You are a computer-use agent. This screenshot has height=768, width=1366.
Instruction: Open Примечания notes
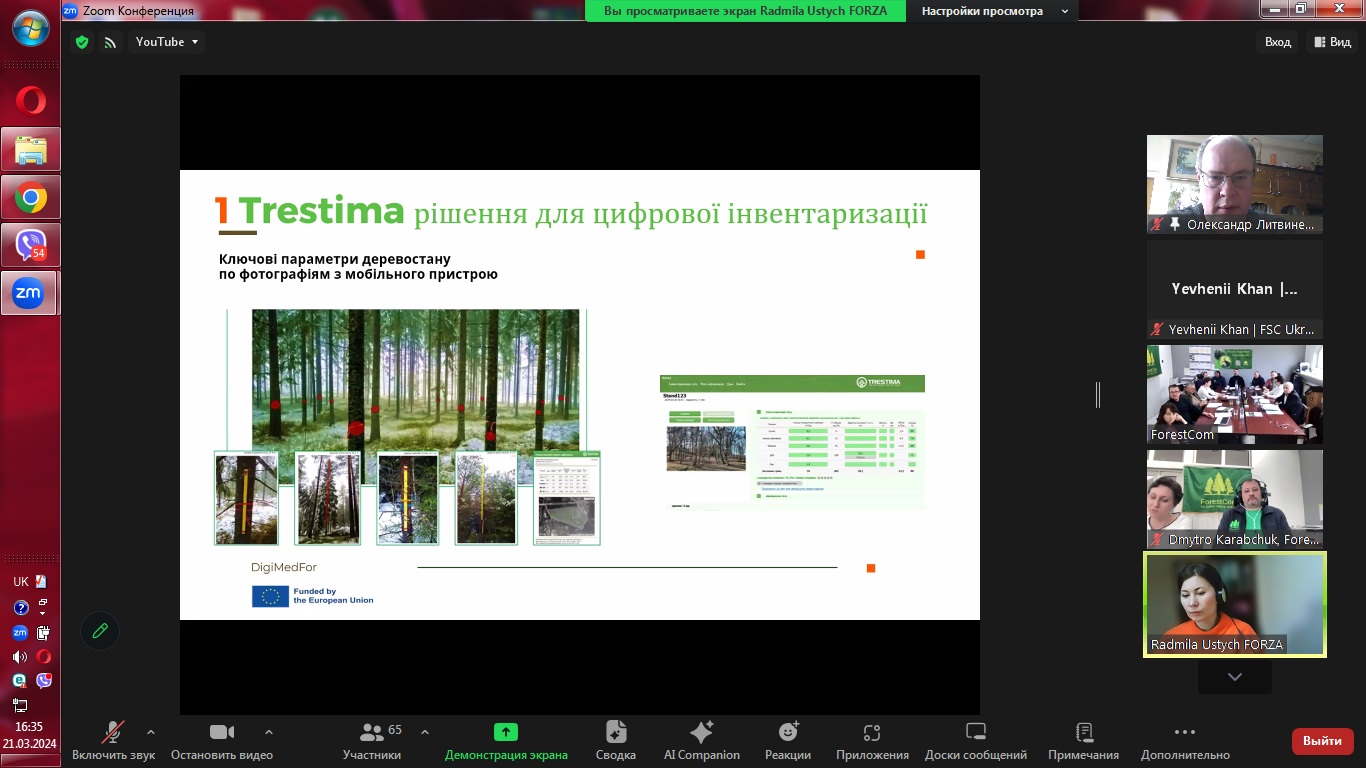coord(1084,741)
